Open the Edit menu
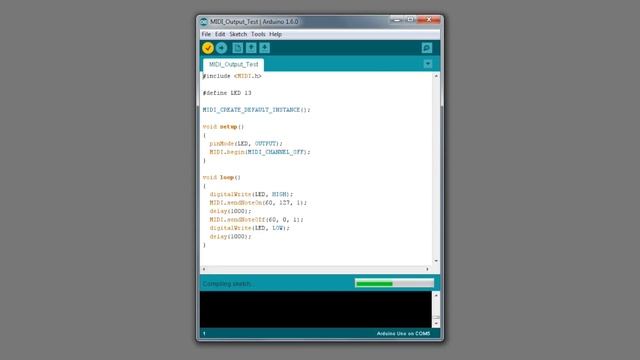This screenshot has height=360, width=640. [x=220, y=34]
